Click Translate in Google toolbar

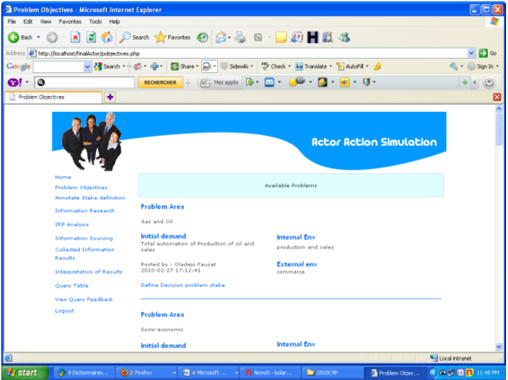pyautogui.click(x=311, y=66)
